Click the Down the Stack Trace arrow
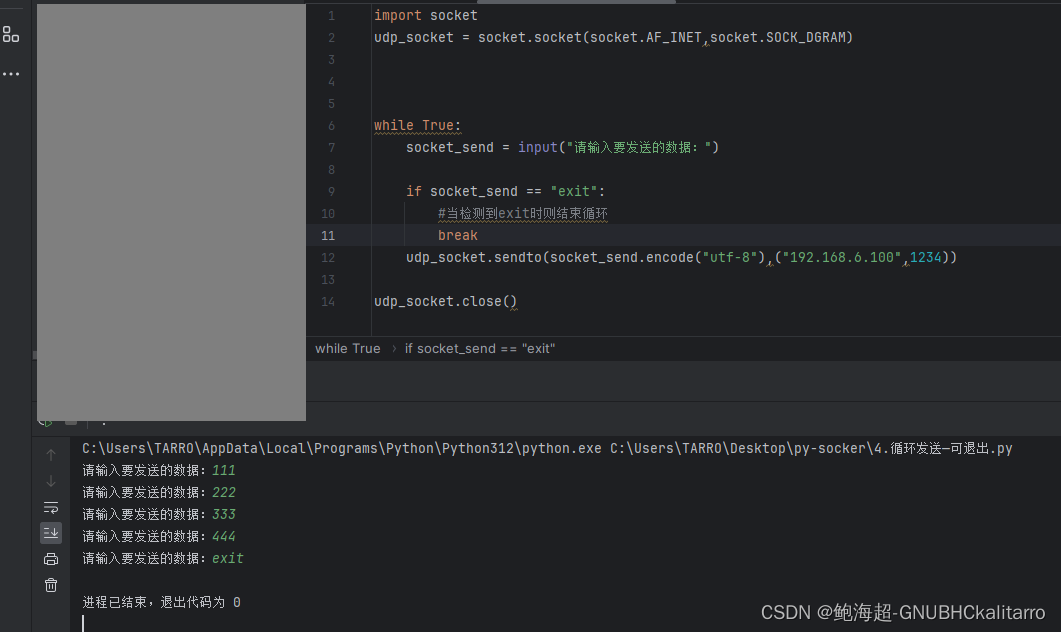Screen dimensions: 1061x632 (x=51, y=481)
